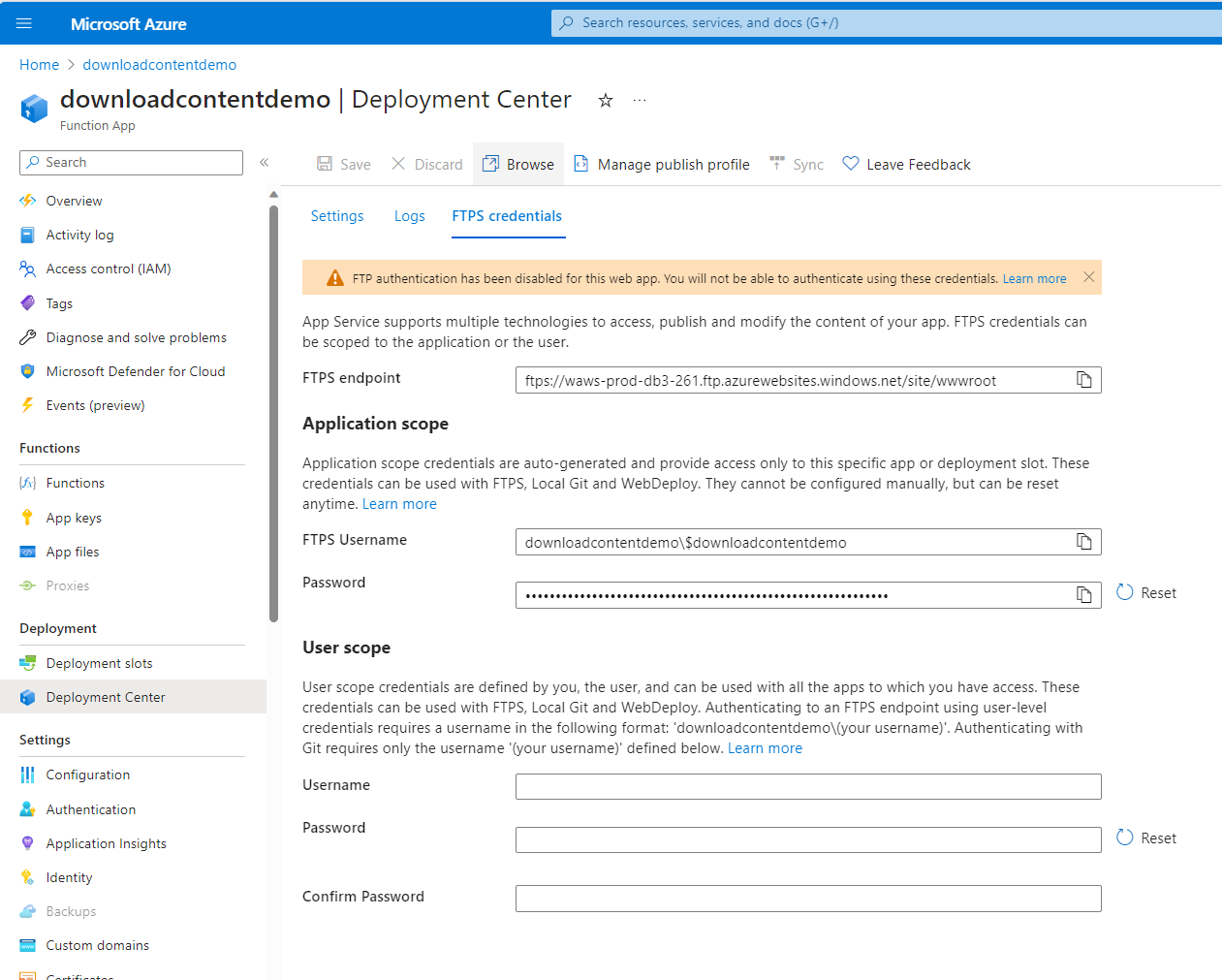Click the Confirm Password field

[808, 899]
